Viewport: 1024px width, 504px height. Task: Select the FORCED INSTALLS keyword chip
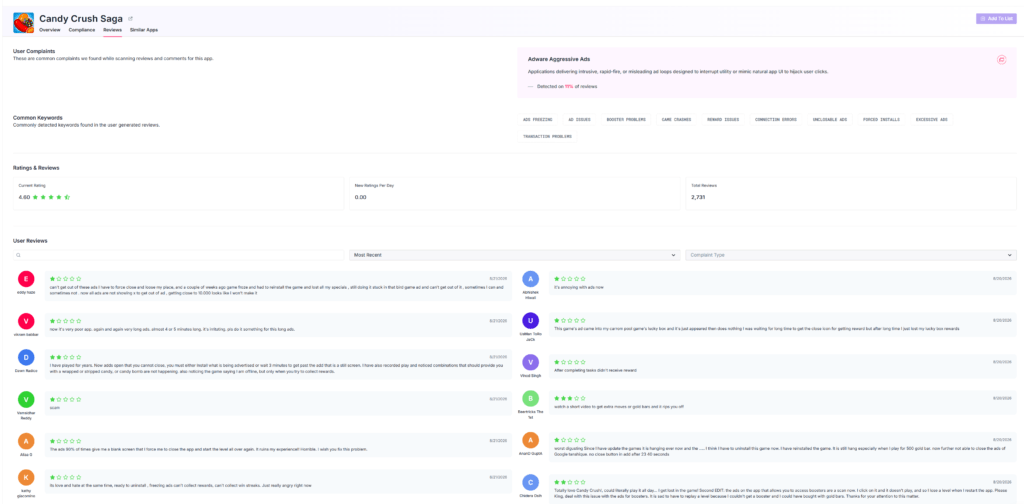pyautogui.click(x=881, y=120)
